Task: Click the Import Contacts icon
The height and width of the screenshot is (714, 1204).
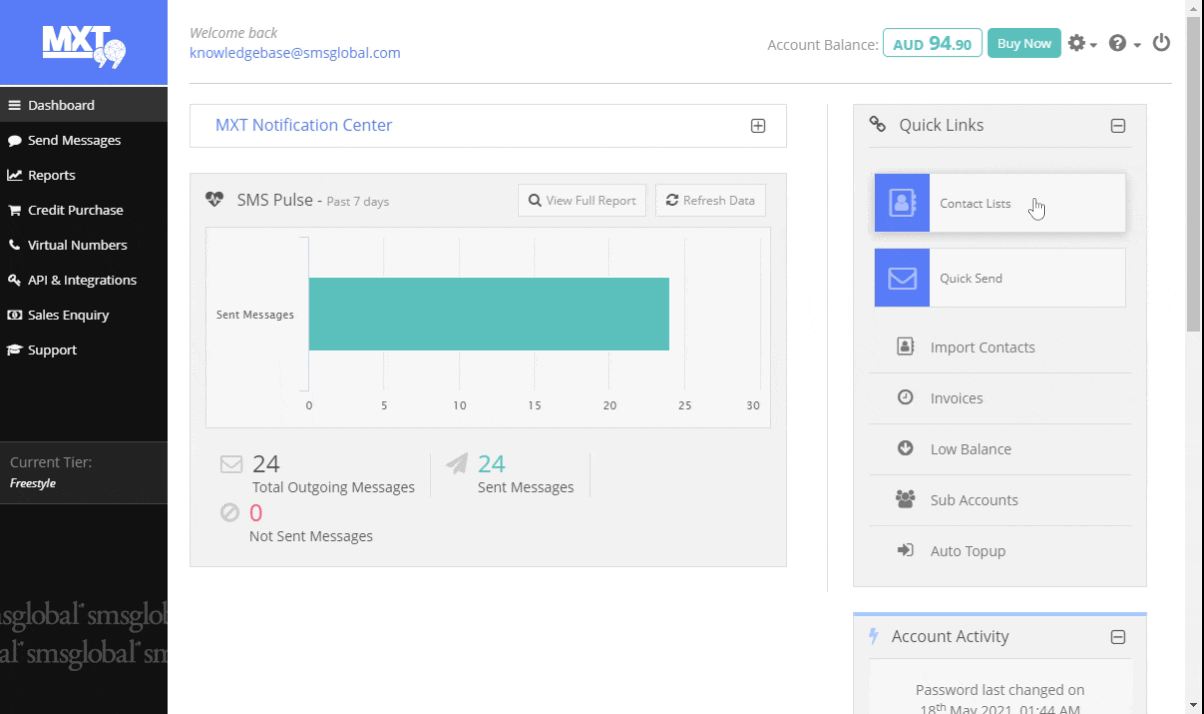Action: click(x=905, y=347)
